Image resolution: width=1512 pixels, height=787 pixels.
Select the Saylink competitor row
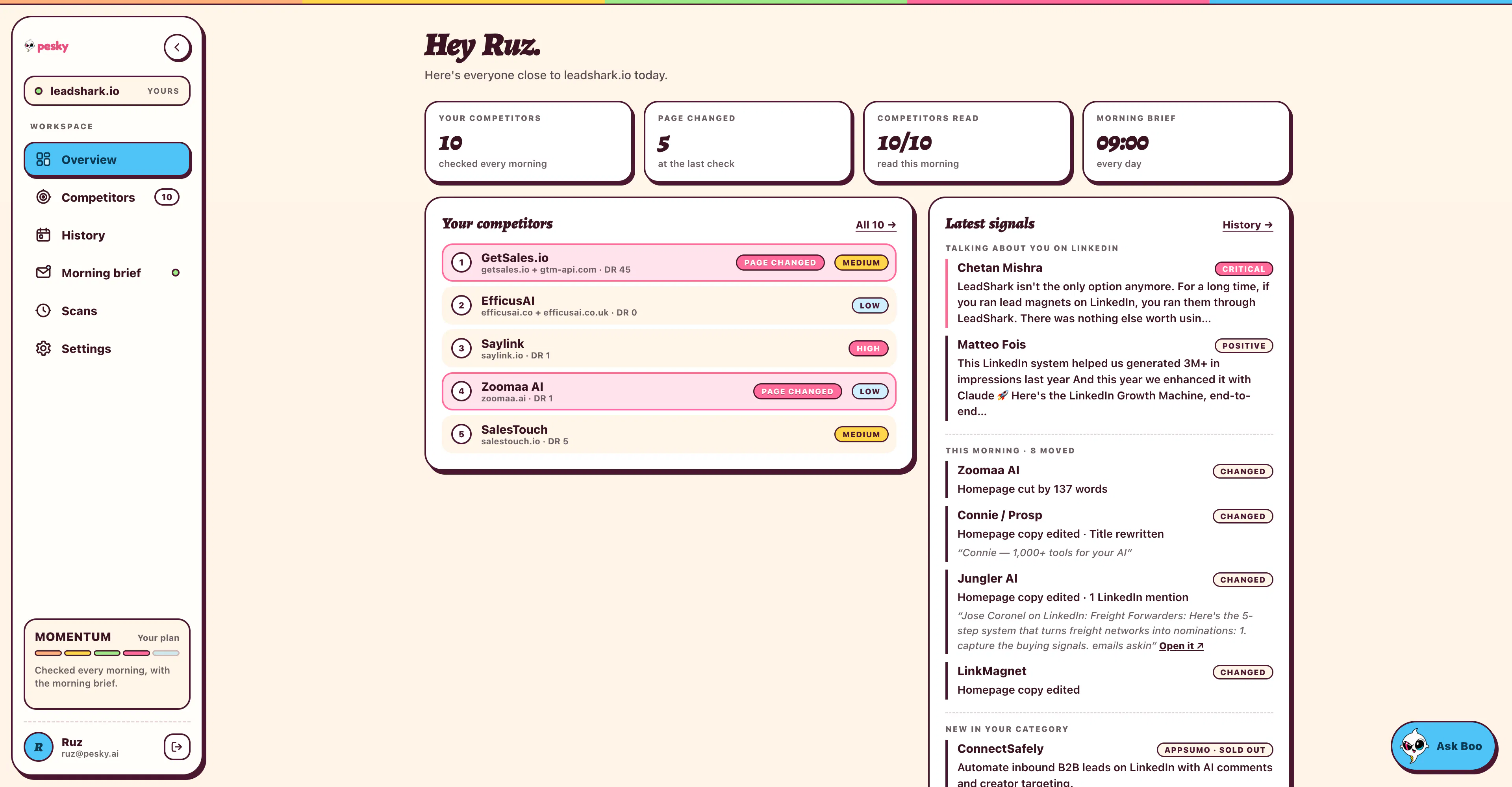[669, 348]
